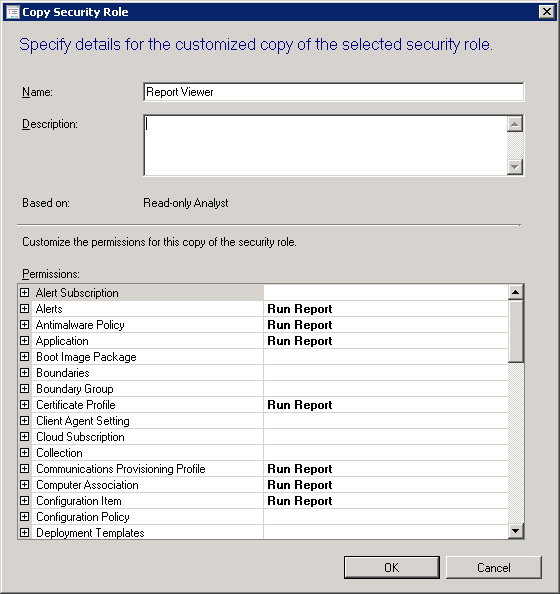Click Run Report value for Computer Association

(300, 485)
